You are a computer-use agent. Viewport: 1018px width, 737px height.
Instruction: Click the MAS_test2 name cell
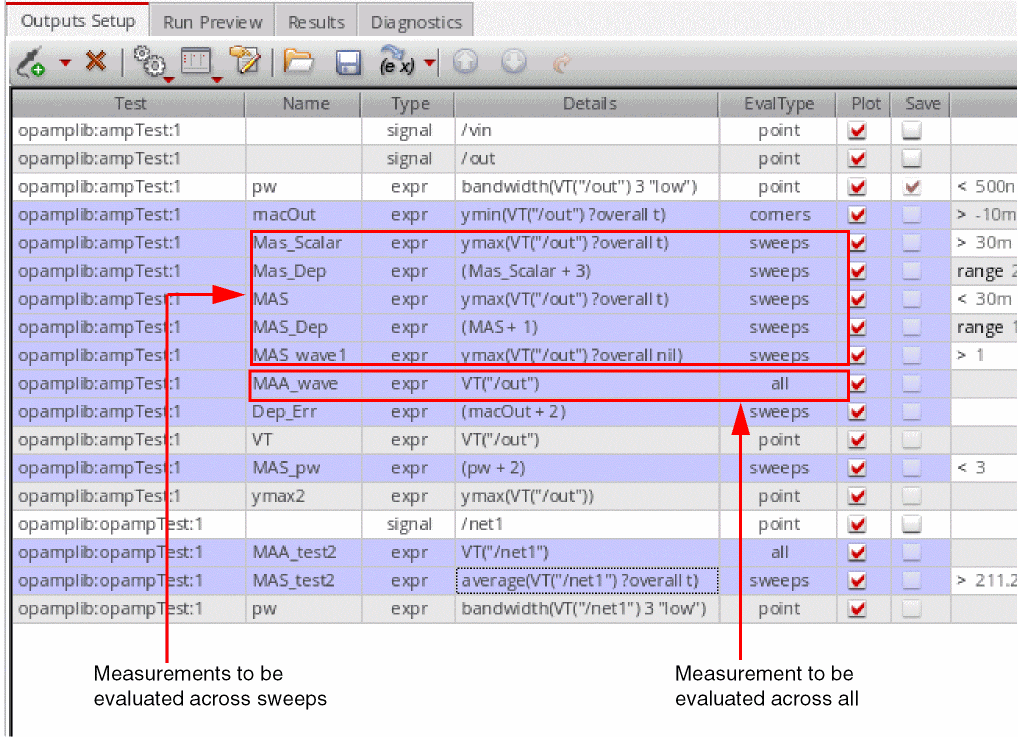pos(304,581)
